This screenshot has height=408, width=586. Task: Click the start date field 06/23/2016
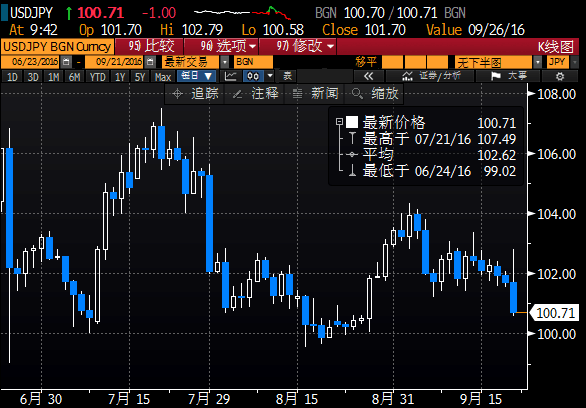click(30, 62)
